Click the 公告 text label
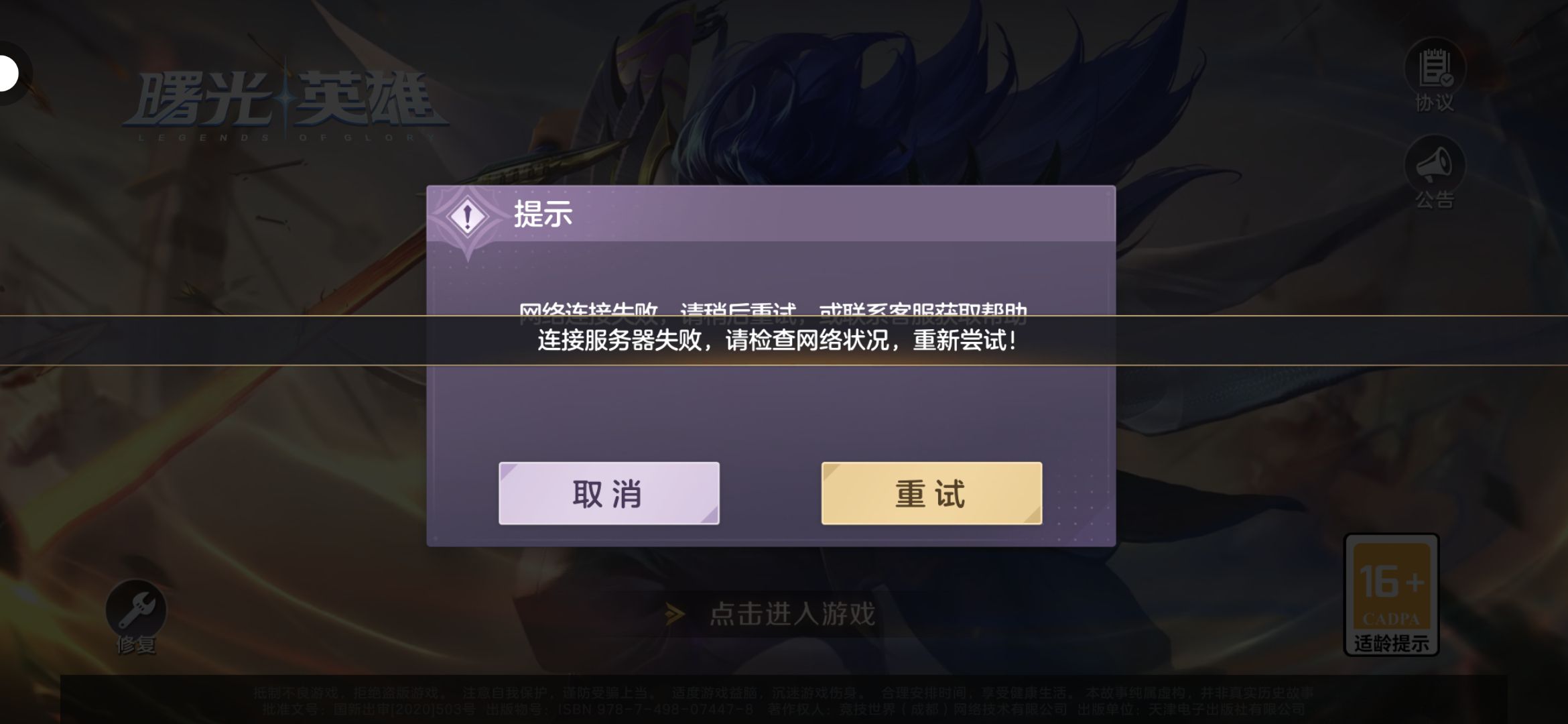 point(1435,199)
